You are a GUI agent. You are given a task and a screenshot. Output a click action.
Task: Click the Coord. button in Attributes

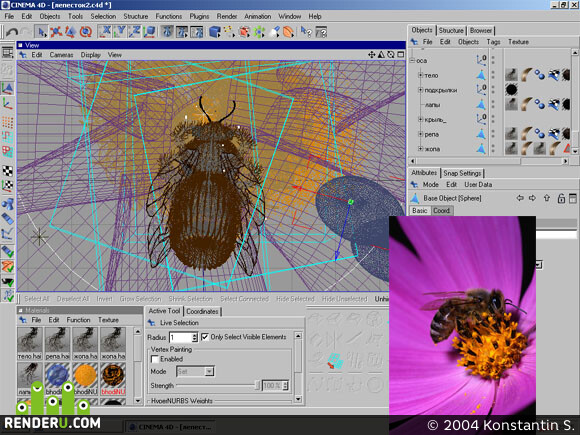click(x=441, y=210)
